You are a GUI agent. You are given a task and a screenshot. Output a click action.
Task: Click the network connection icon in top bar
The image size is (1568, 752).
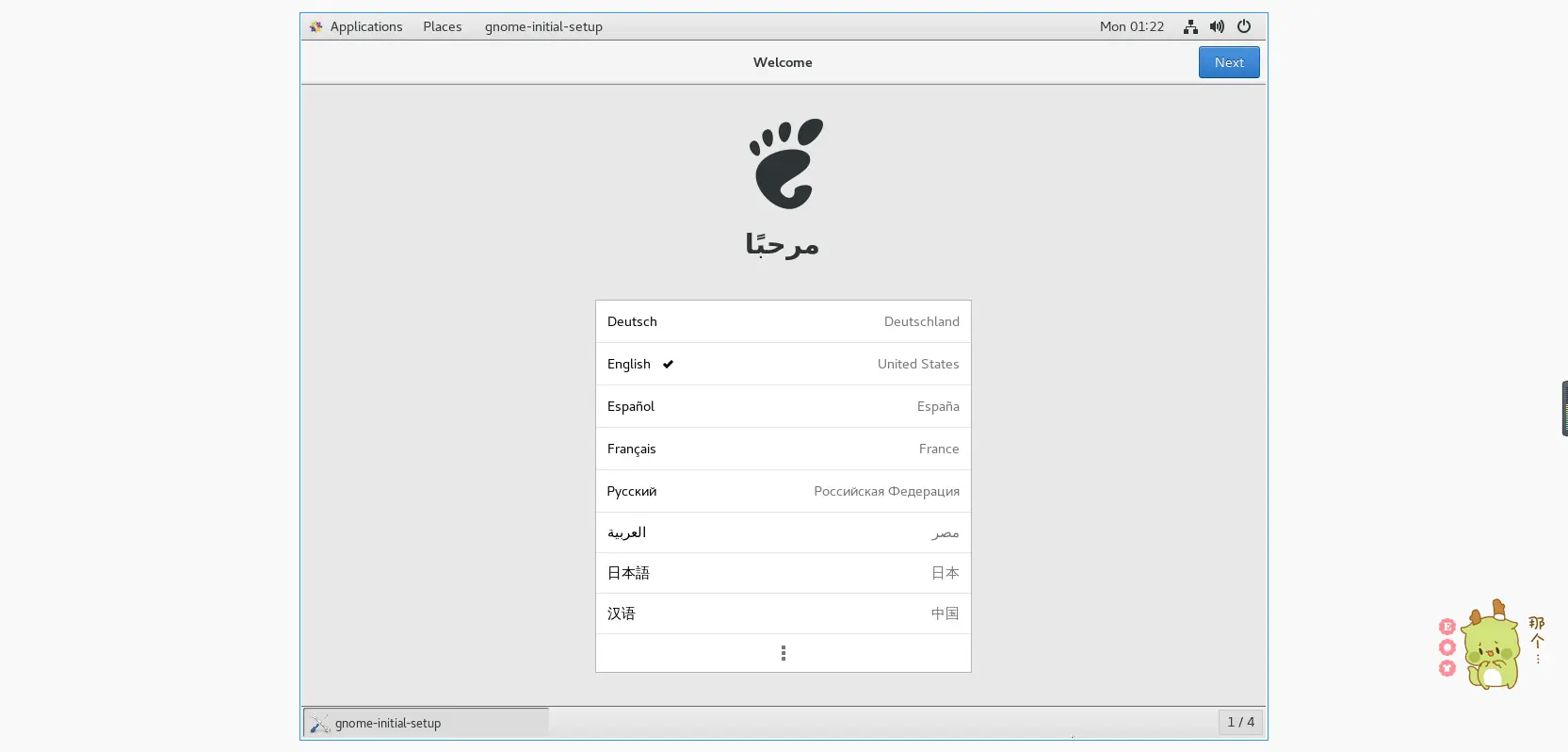tap(1190, 26)
